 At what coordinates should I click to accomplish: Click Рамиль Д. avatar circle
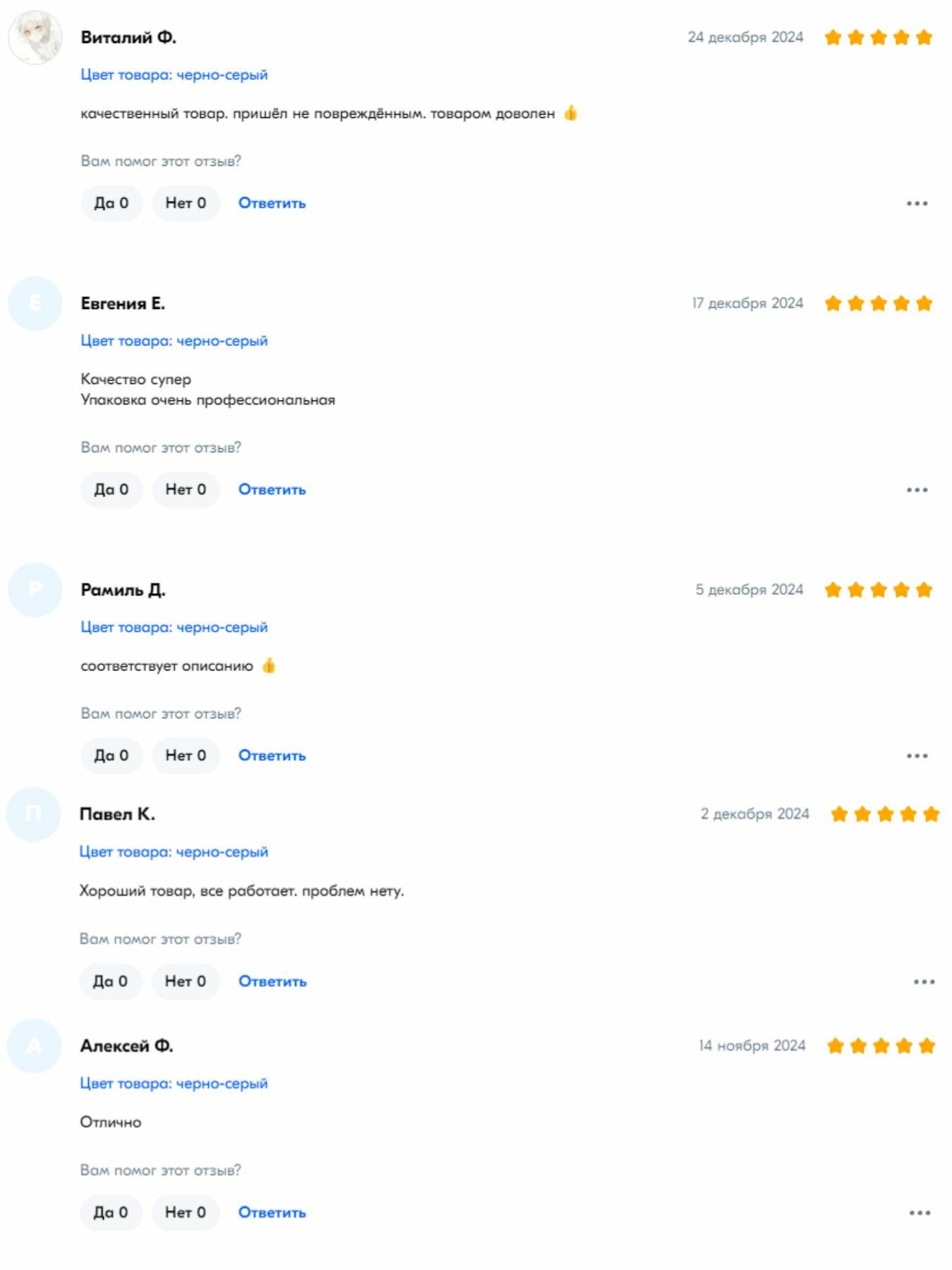(35, 590)
